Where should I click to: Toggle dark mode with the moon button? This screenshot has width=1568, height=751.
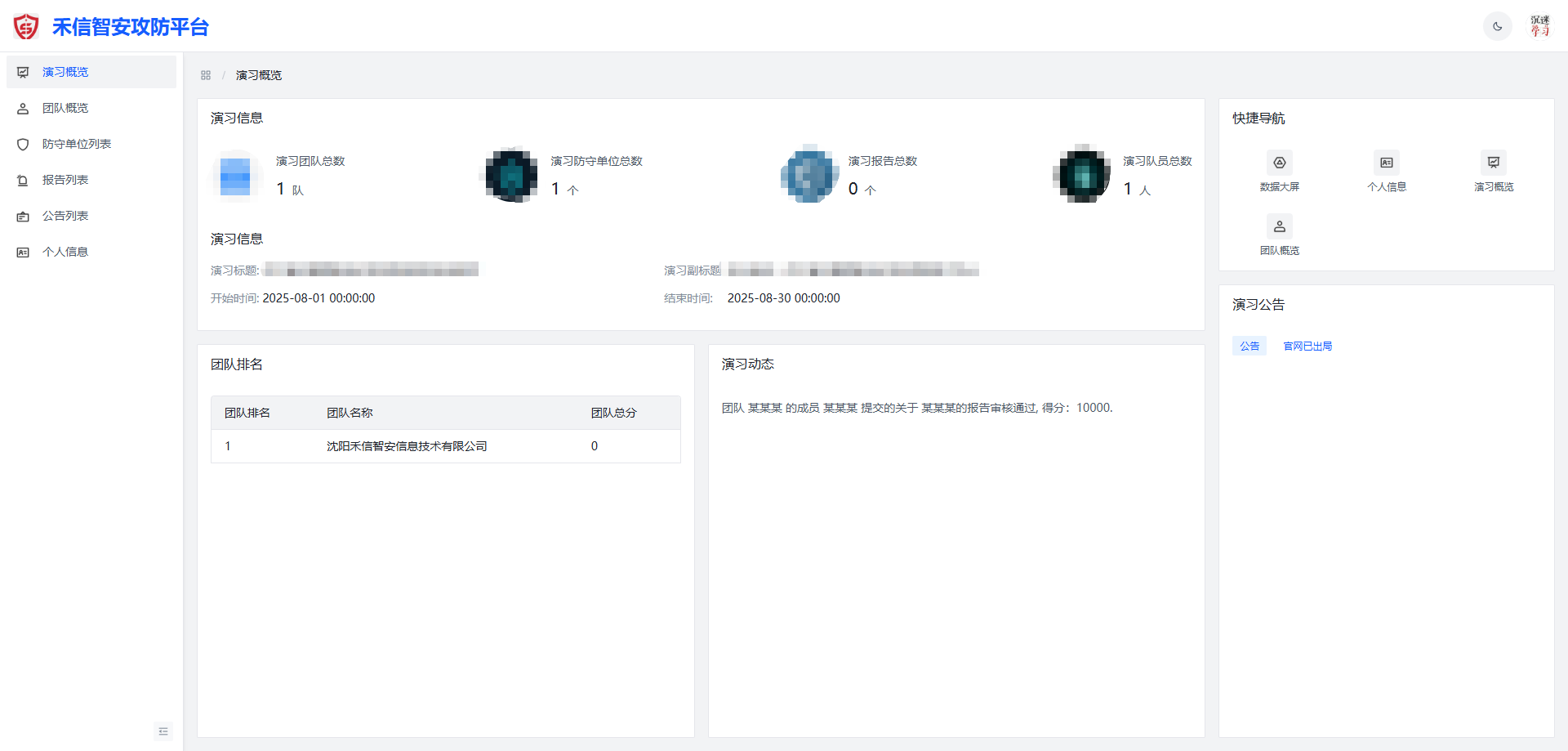(x=1497, y=26)
